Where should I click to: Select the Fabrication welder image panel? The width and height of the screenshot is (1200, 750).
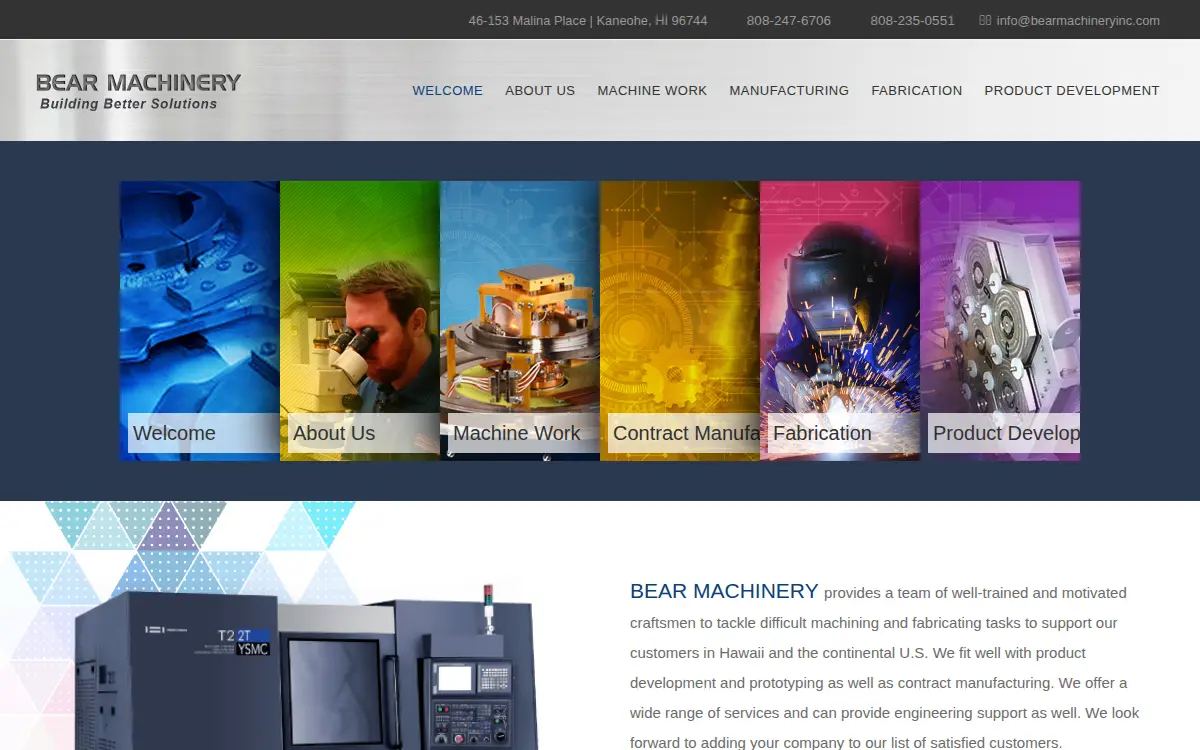(x=840, y=321)
